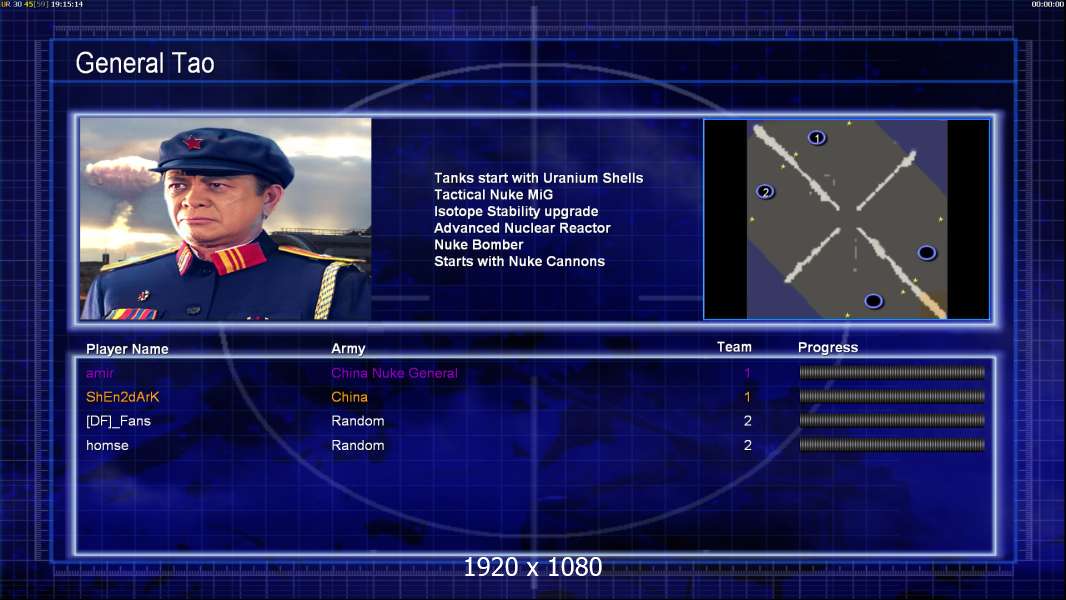Click the team number for [DF]_Fans
This screenshot has width=1066, height=600.
(747, 421)
